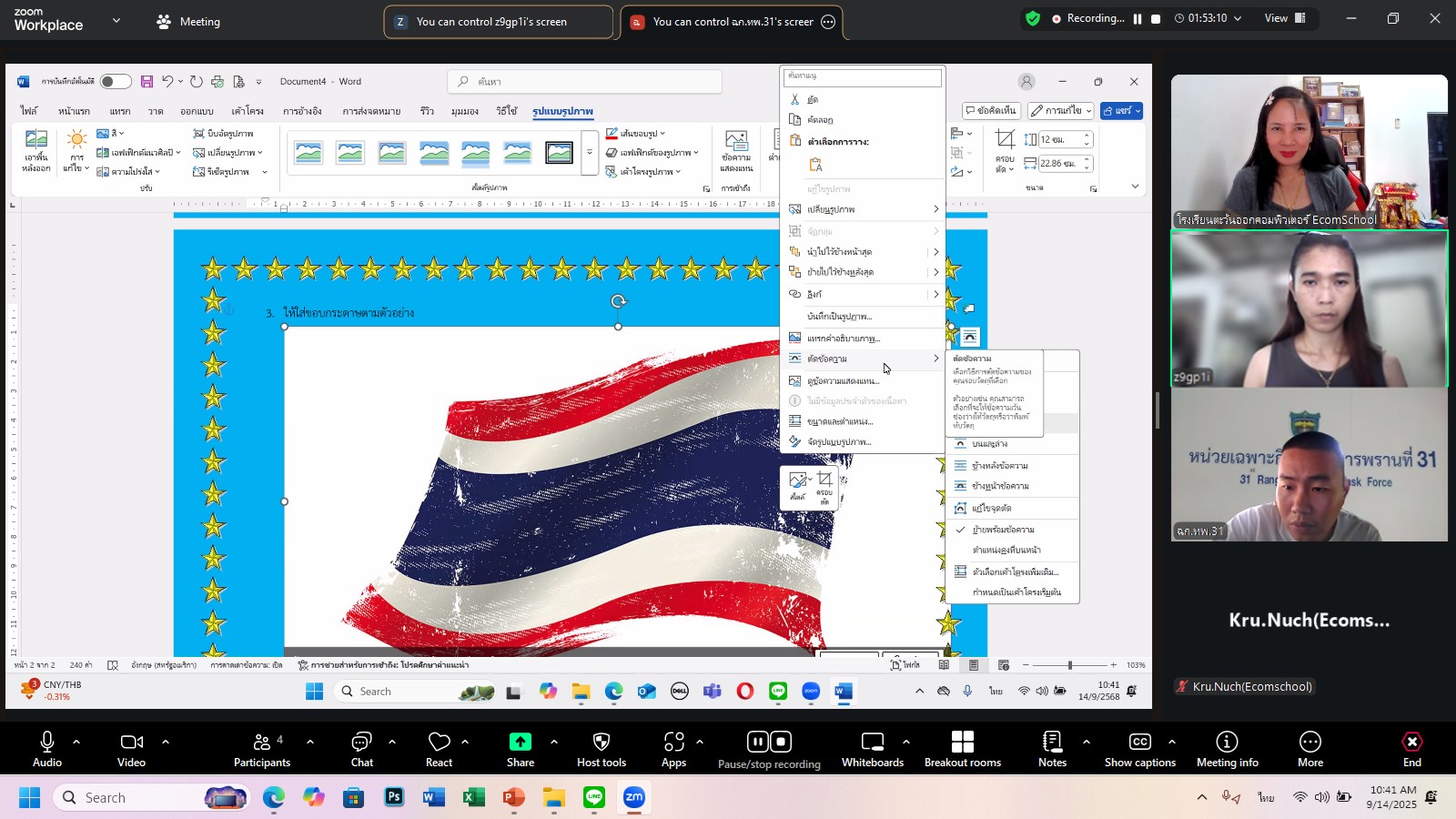Screen dimensions: 1456x819
Task: Switch to the Insert (แทรก) ribbon tab
Action: pos(120,111)
